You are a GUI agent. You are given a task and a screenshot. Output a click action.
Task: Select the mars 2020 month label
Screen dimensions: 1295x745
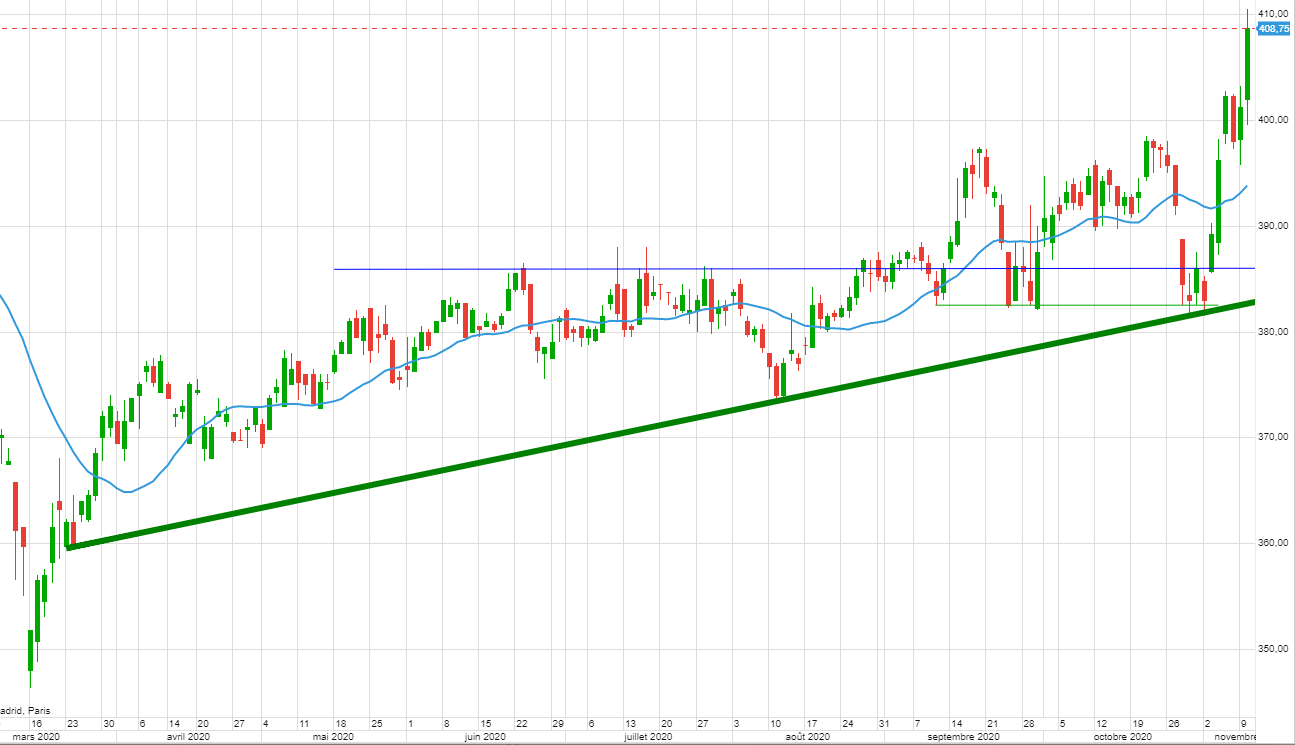37,737
